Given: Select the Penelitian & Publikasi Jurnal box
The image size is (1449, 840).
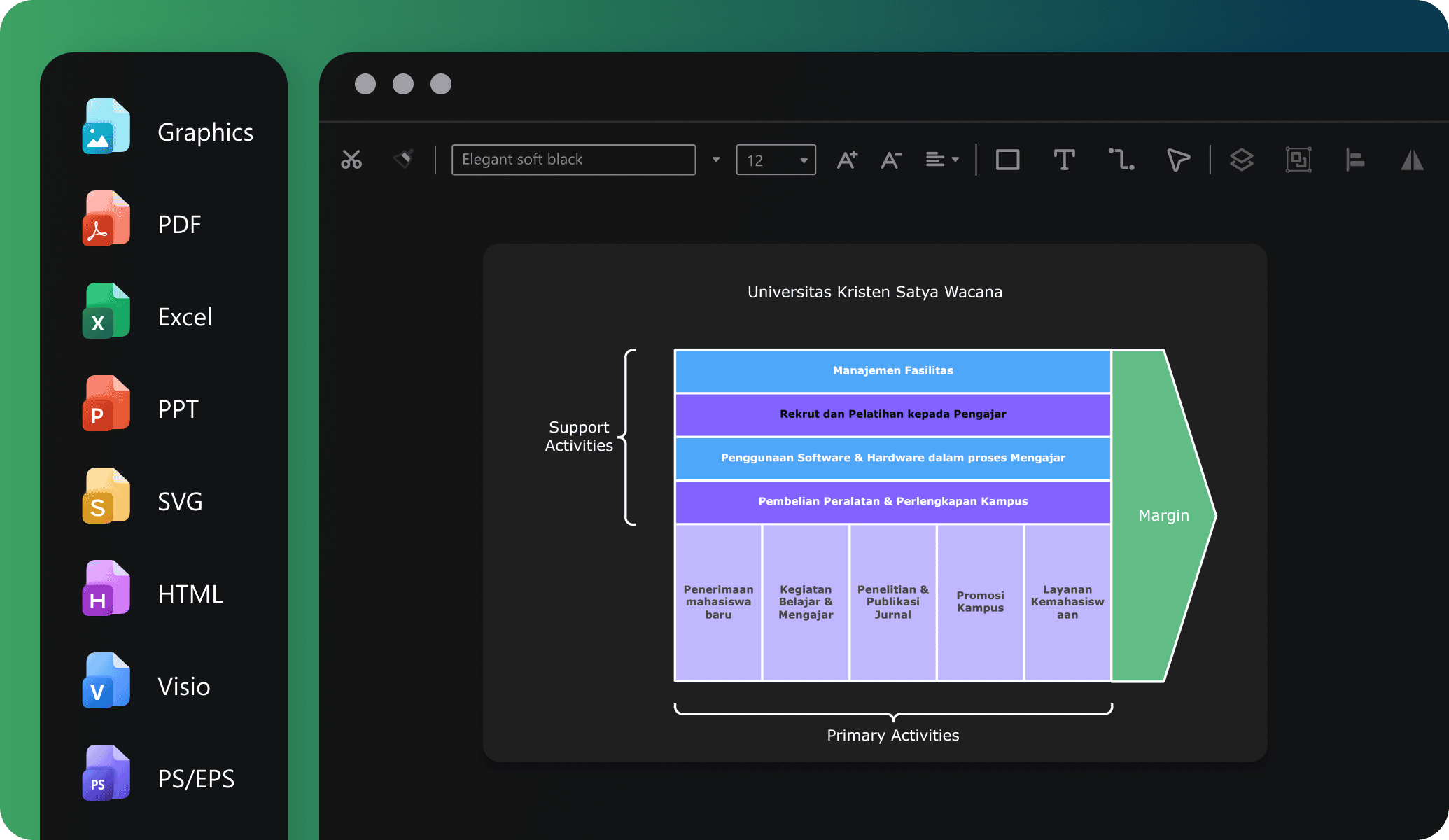Looking at the screenshot, I should coord(893,602).
